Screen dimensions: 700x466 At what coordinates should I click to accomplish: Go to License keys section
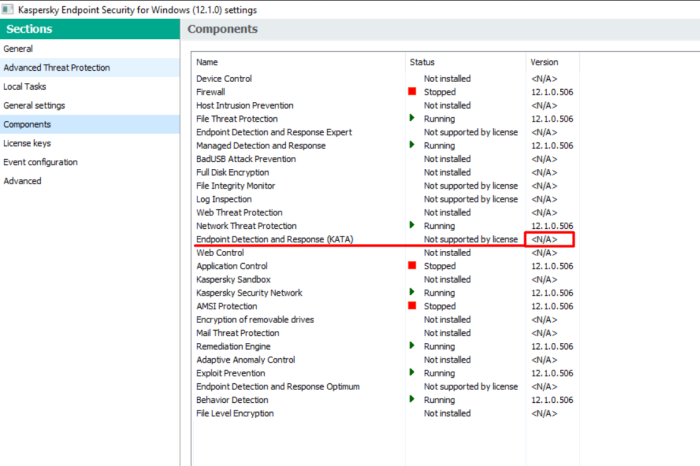click(x=29, y=143)
